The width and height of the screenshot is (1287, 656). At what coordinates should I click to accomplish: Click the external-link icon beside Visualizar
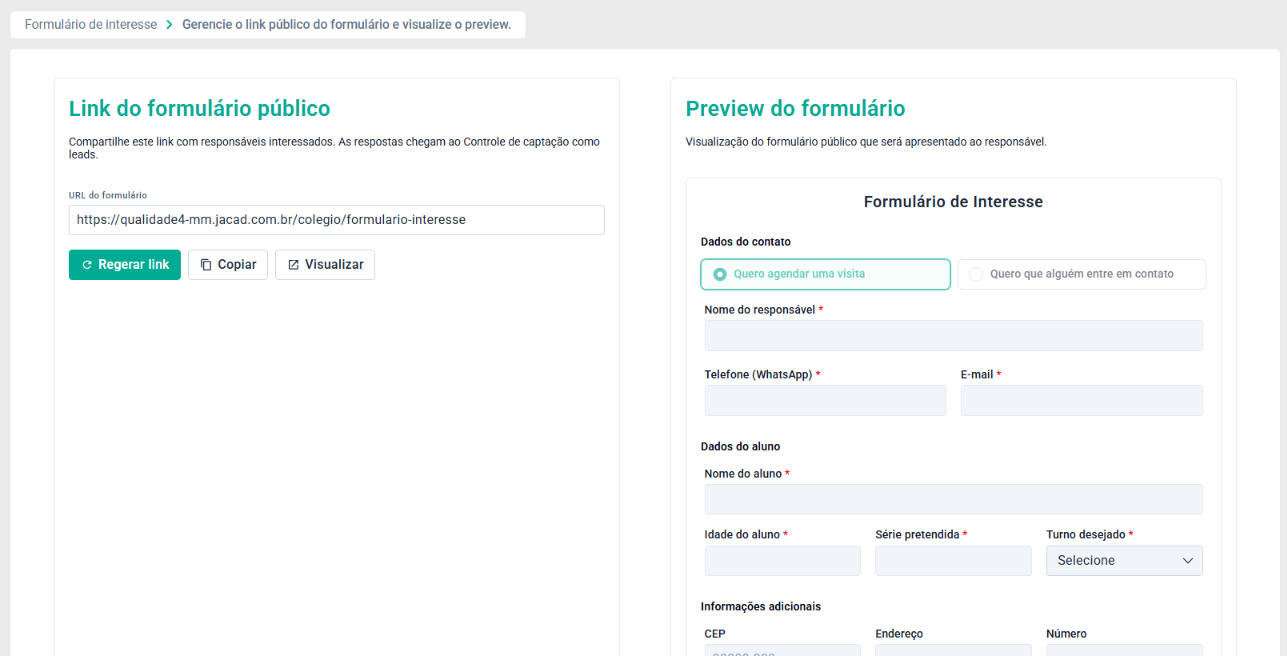293,265
